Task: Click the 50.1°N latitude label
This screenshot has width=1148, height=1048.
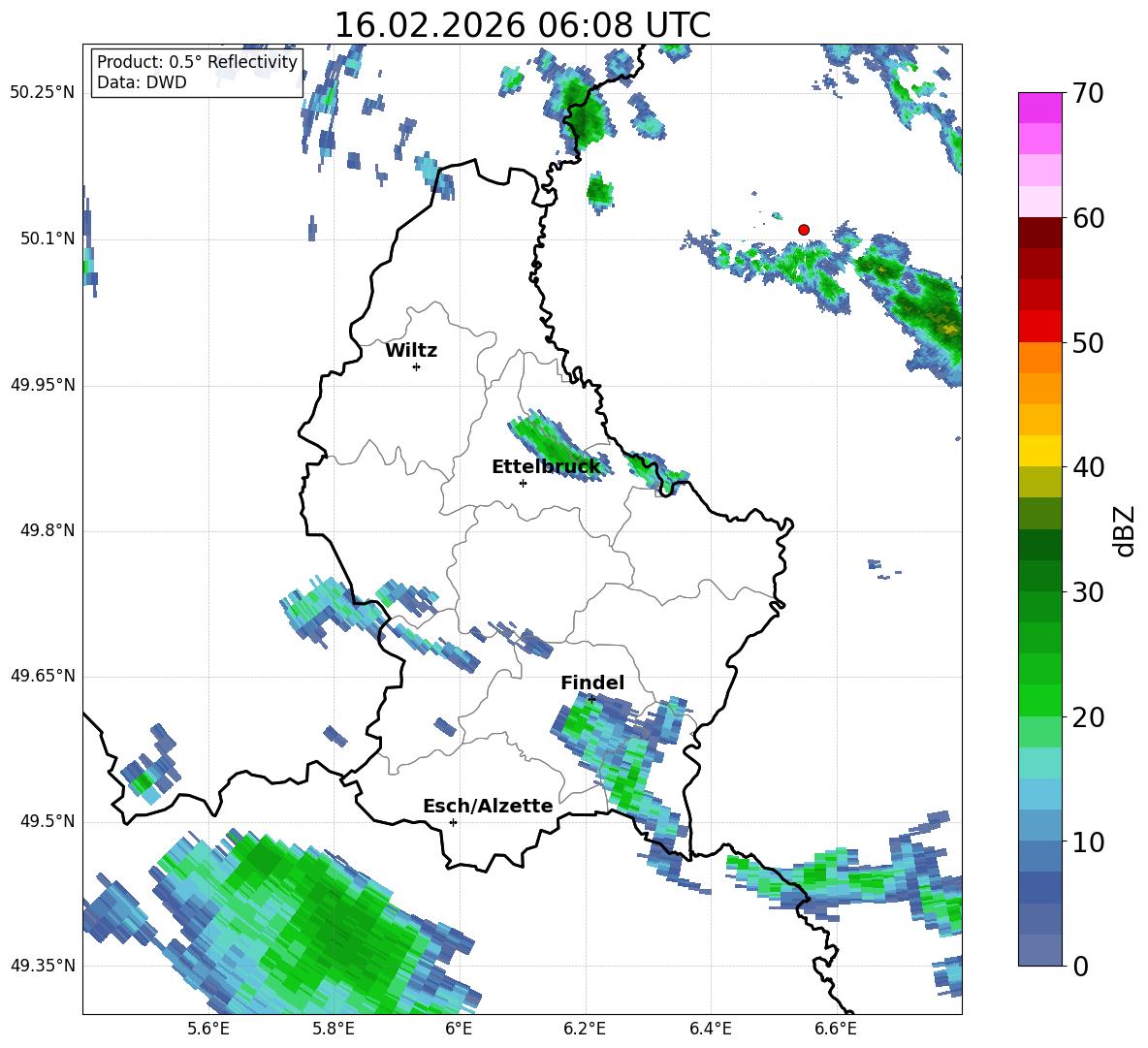Action: pyautogui.click(x=48, y=238)
